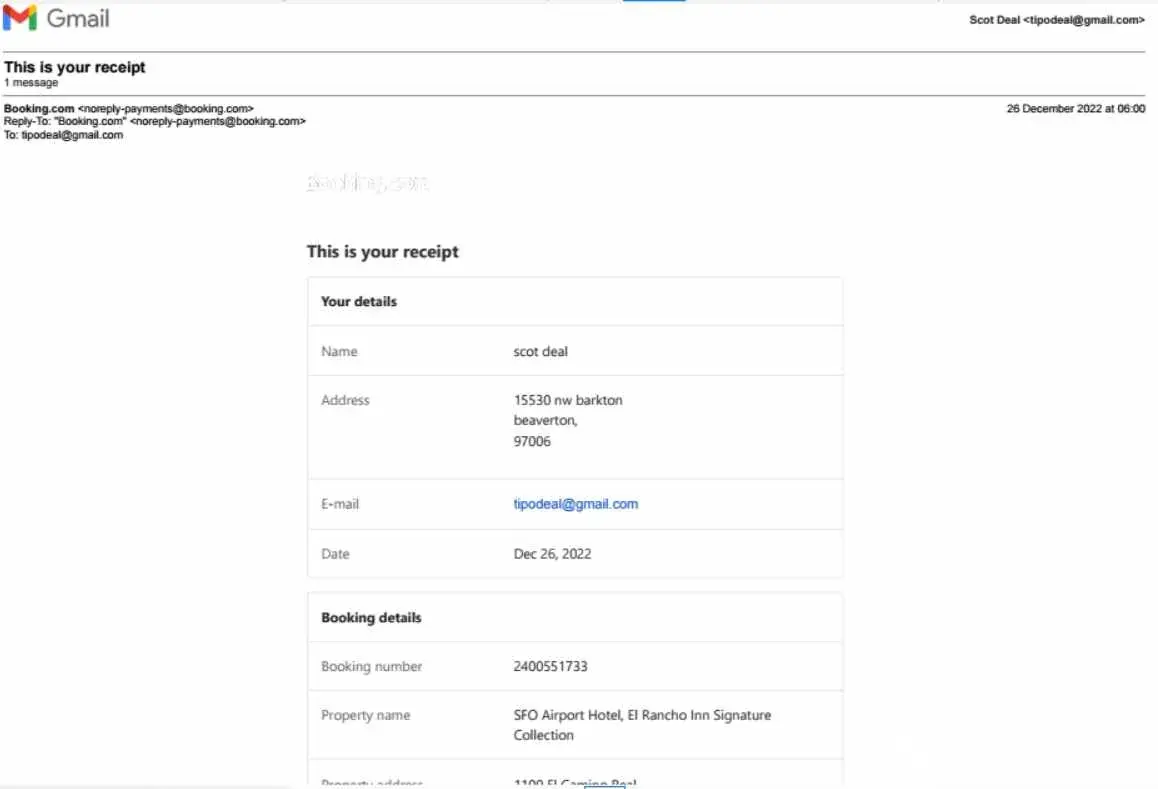The image size is (1158, 789).
Task: Click the Gmail M logo icon
Action: [x=20, y=18]
